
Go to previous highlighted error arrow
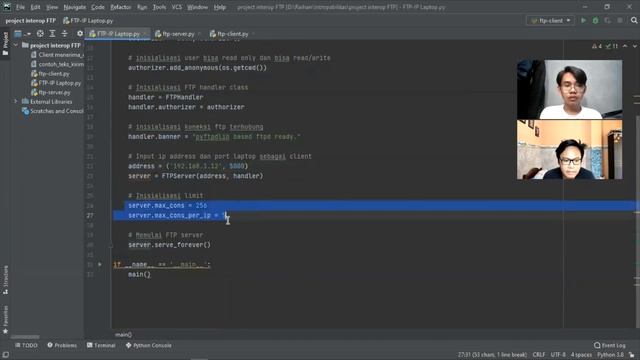625,46
